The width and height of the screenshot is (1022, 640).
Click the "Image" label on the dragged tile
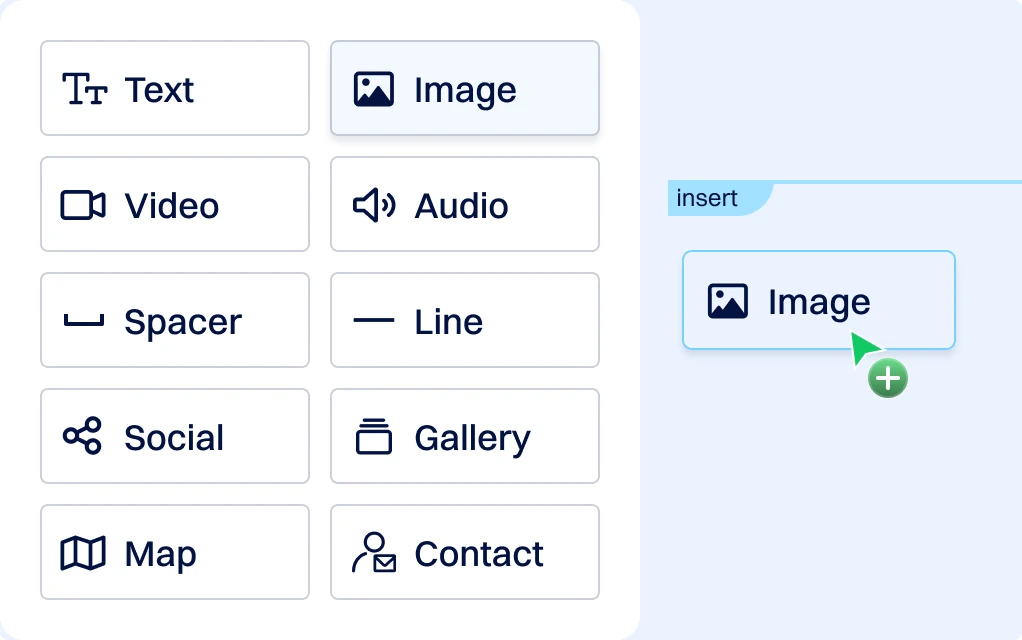tap(819, 302)
